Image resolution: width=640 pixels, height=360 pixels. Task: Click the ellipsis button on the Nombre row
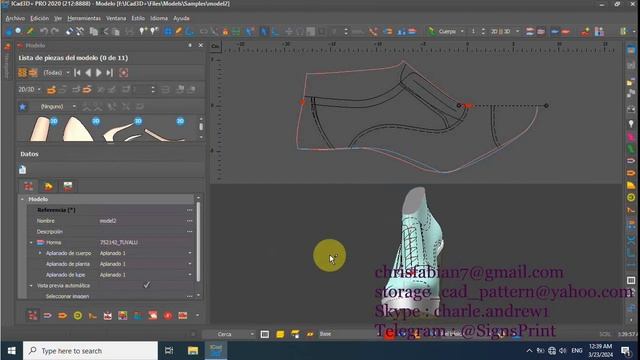[189, 221]
